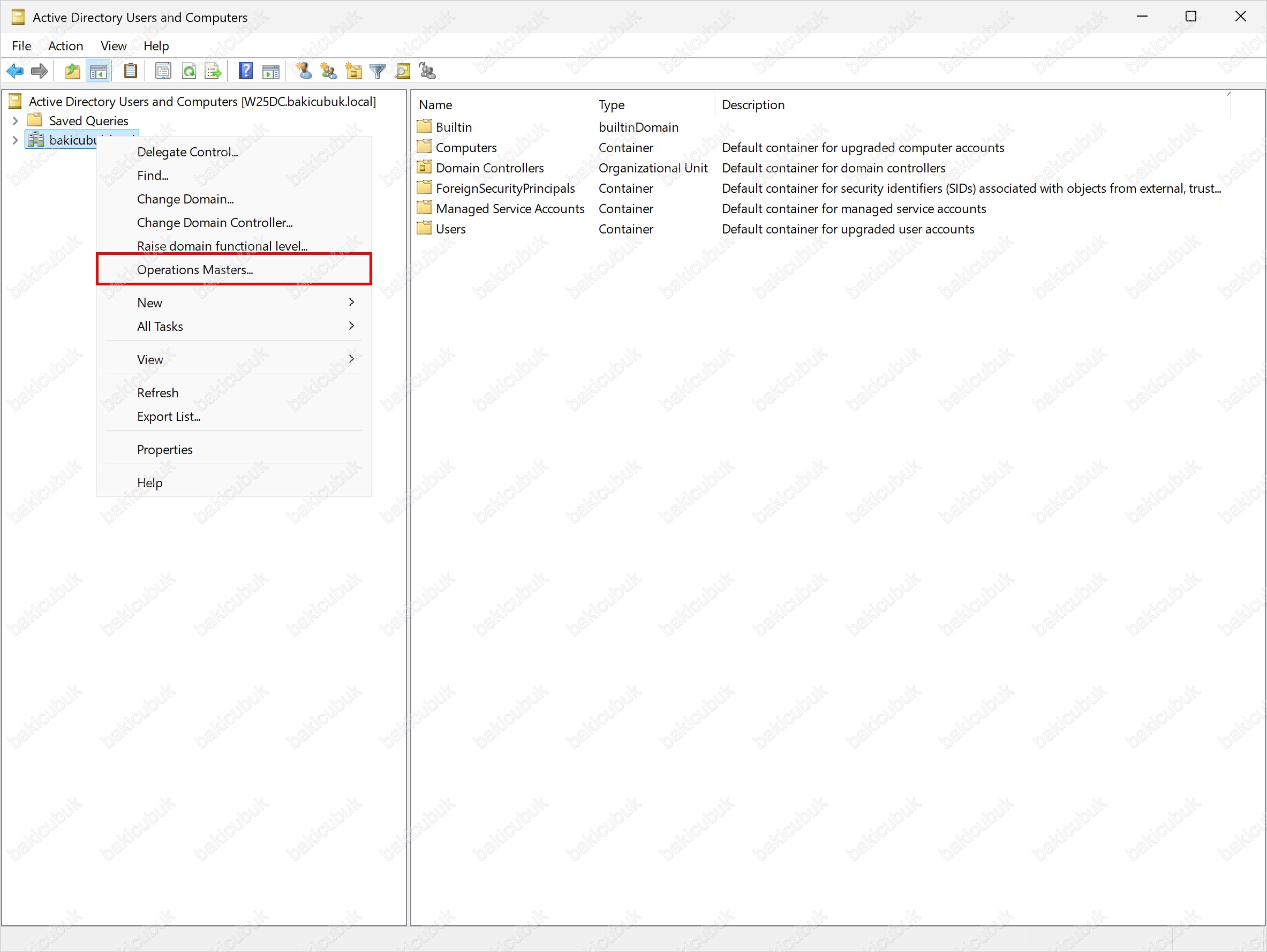Click the Saved Queries folder icon
Image resolution: width=1267 pixels, height=952 pixels.
click(x=35, y=120)
